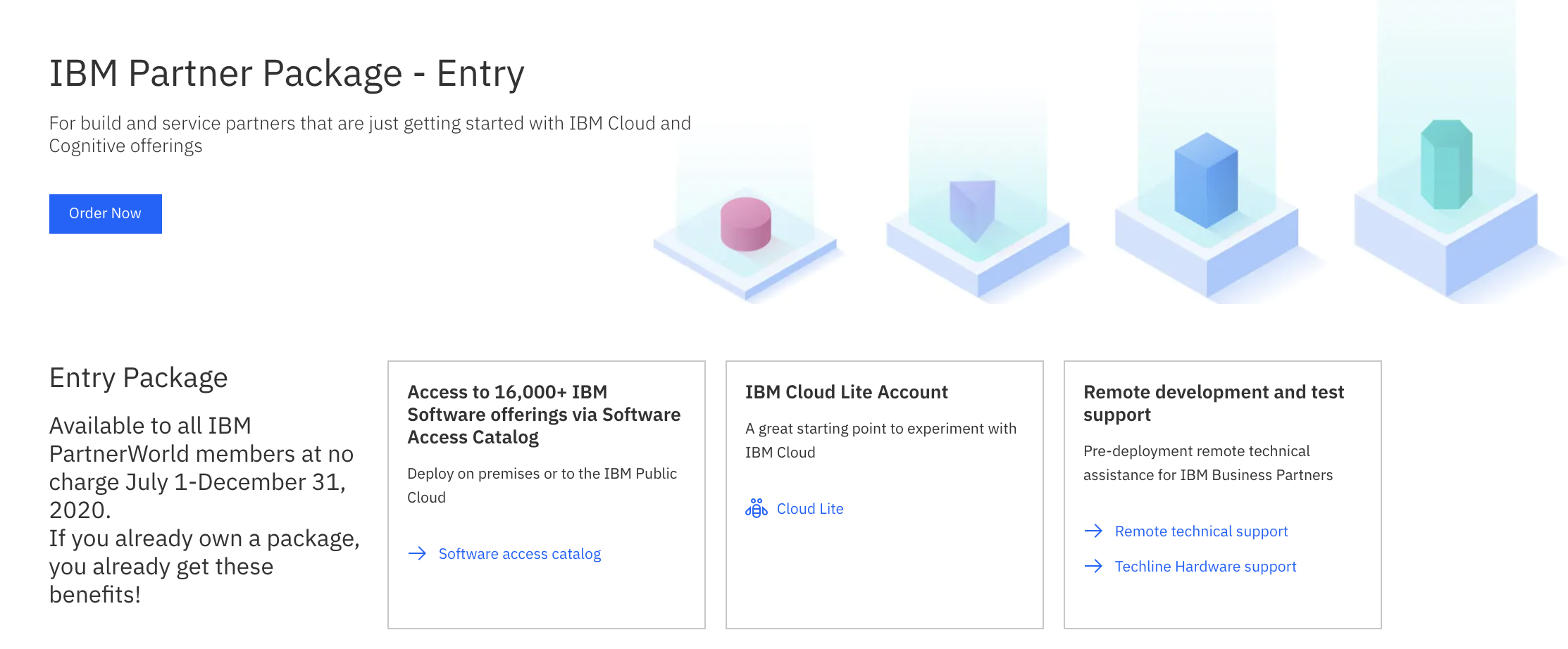Click the arrow icon beside Techline Hardware support
Screen dimensions: 1568x649
pos(1093,566)
